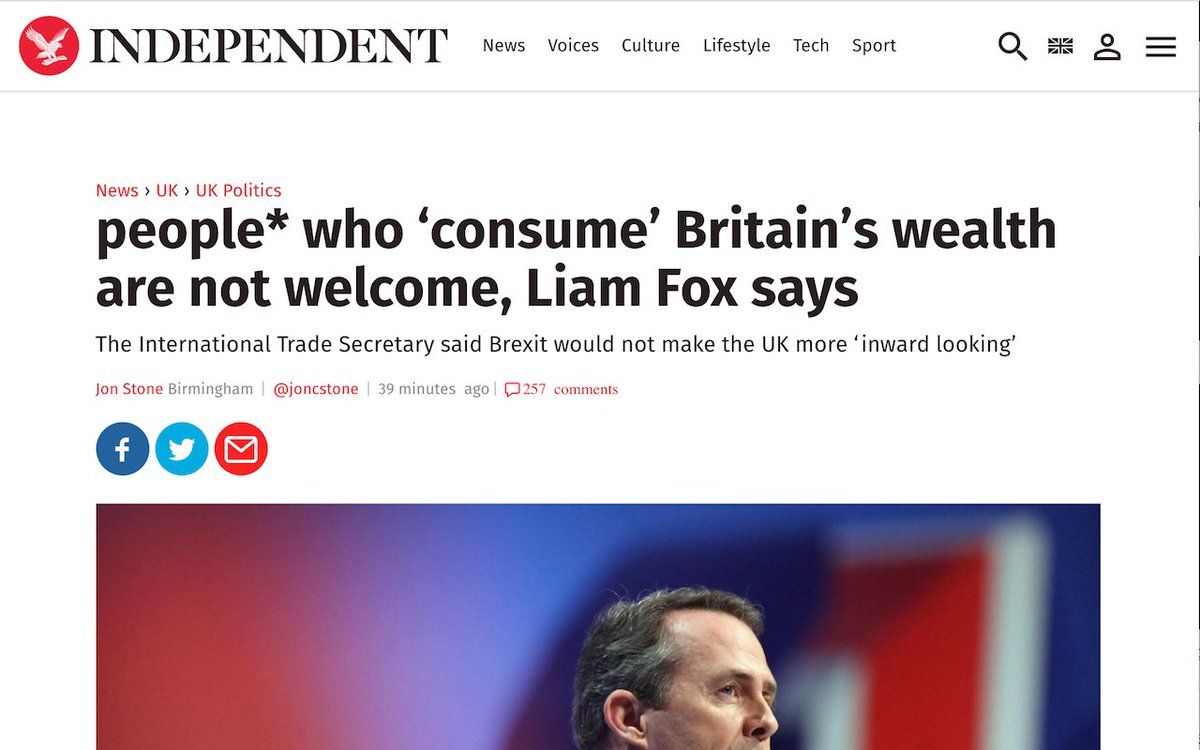Viewport: 1200px width, 750px height.
Task: Open the Liam Fox article photo
Action: (x=598, y=626)
